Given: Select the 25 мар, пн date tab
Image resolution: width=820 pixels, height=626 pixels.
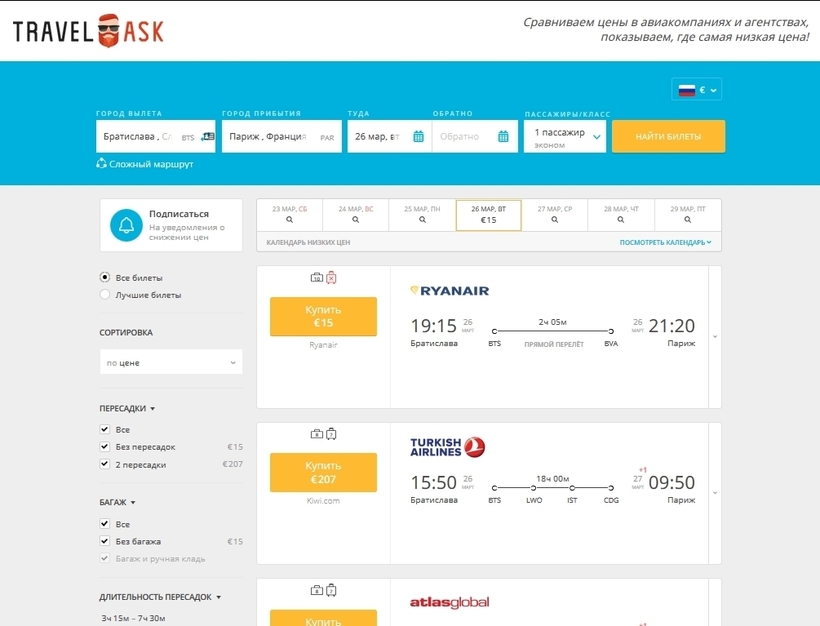Looking at the screenshot, I should click(x=422, y=215).
